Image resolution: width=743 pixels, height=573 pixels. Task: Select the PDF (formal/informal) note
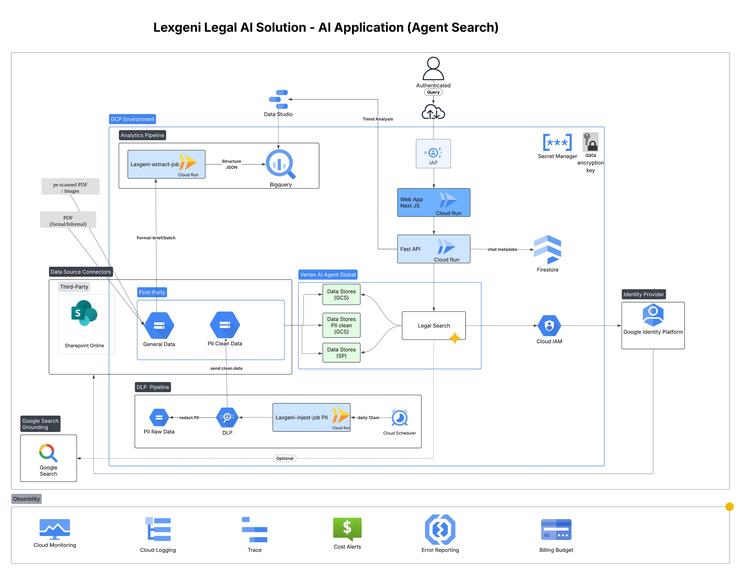68,220
